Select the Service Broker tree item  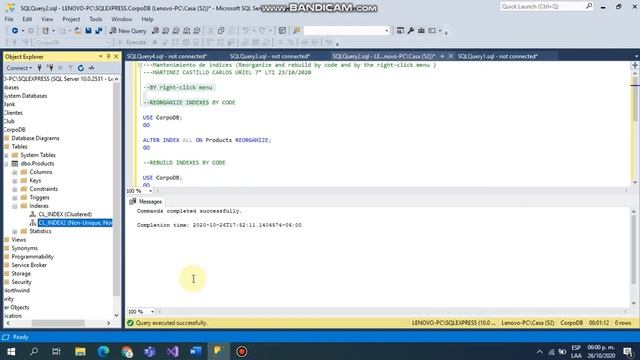[x=29, y=265]
